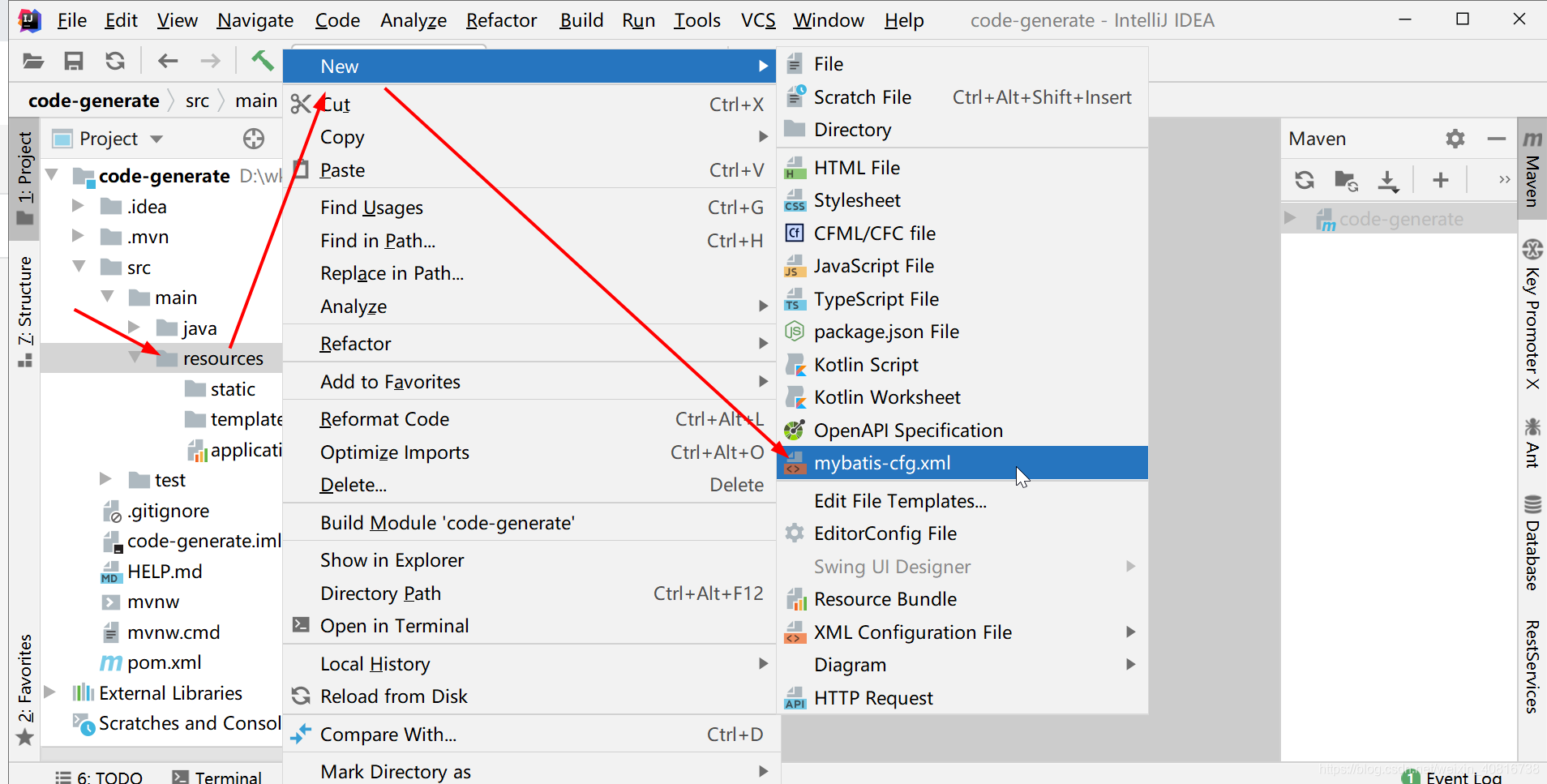Open Local History submenu
Screen dimensions: 1547x784
click(x=529, y=664)
